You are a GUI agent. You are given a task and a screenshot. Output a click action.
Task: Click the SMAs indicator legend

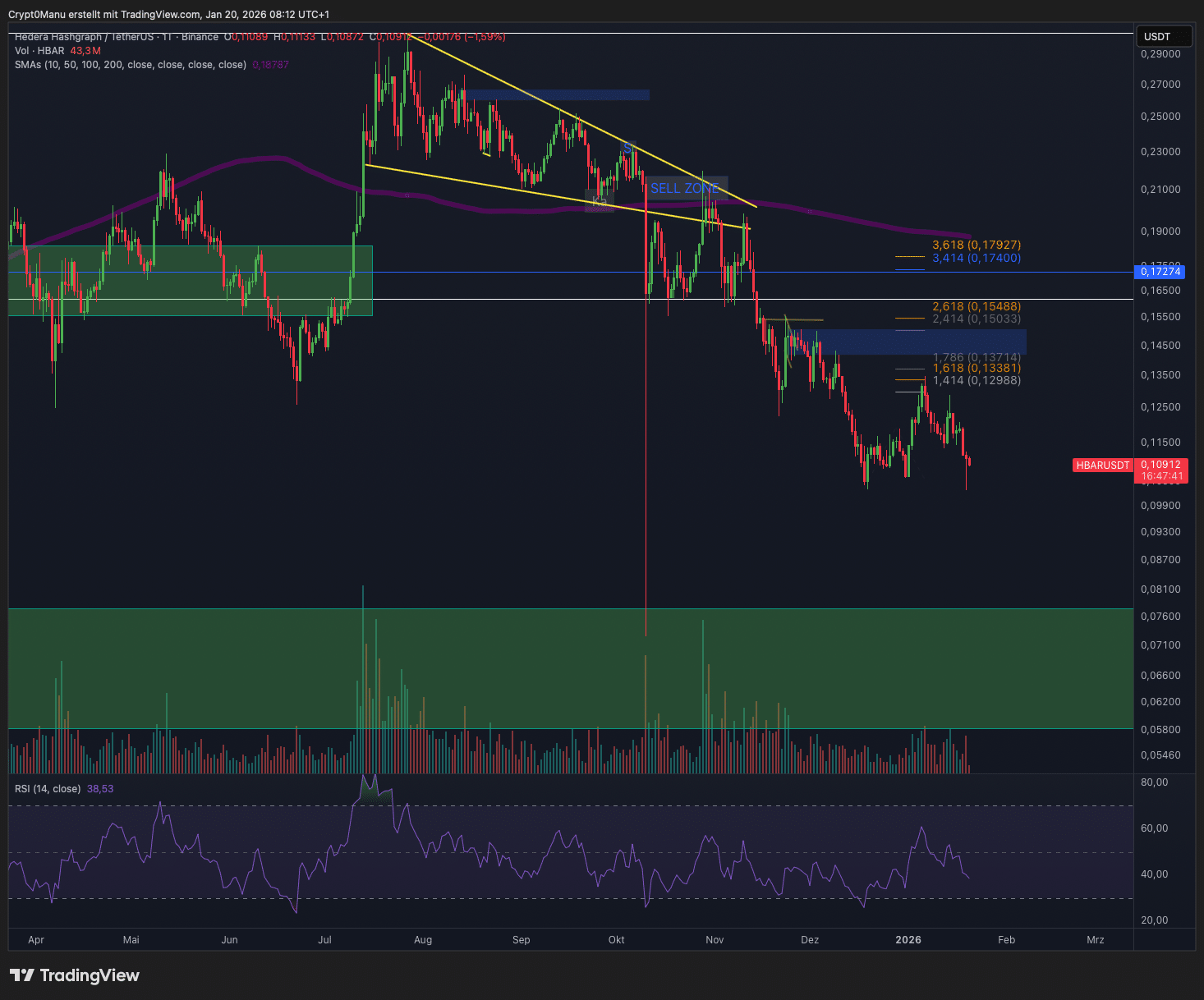tap(130, 65)
